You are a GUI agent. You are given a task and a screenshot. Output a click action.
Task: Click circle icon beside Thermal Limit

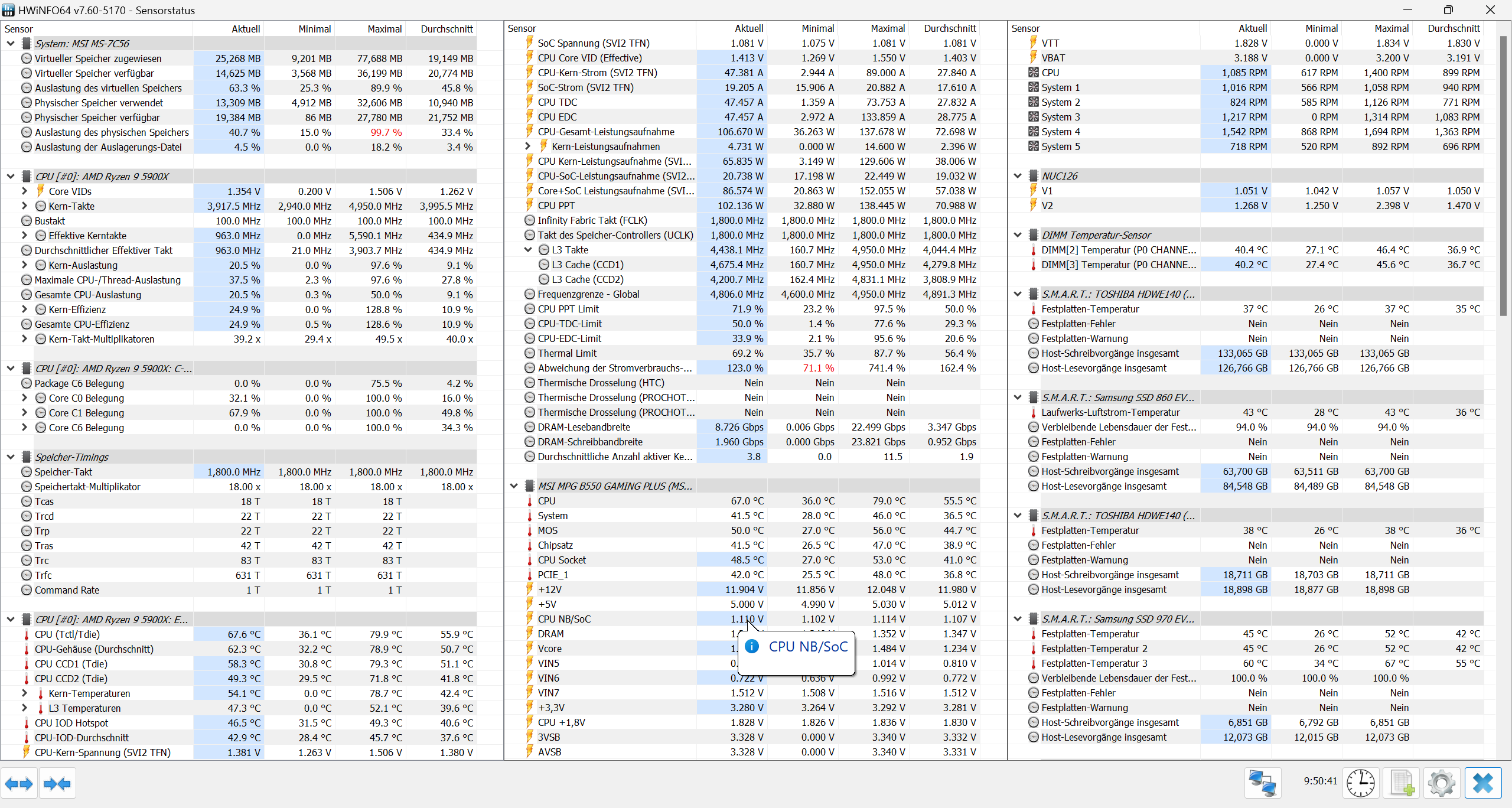[530, 353]
